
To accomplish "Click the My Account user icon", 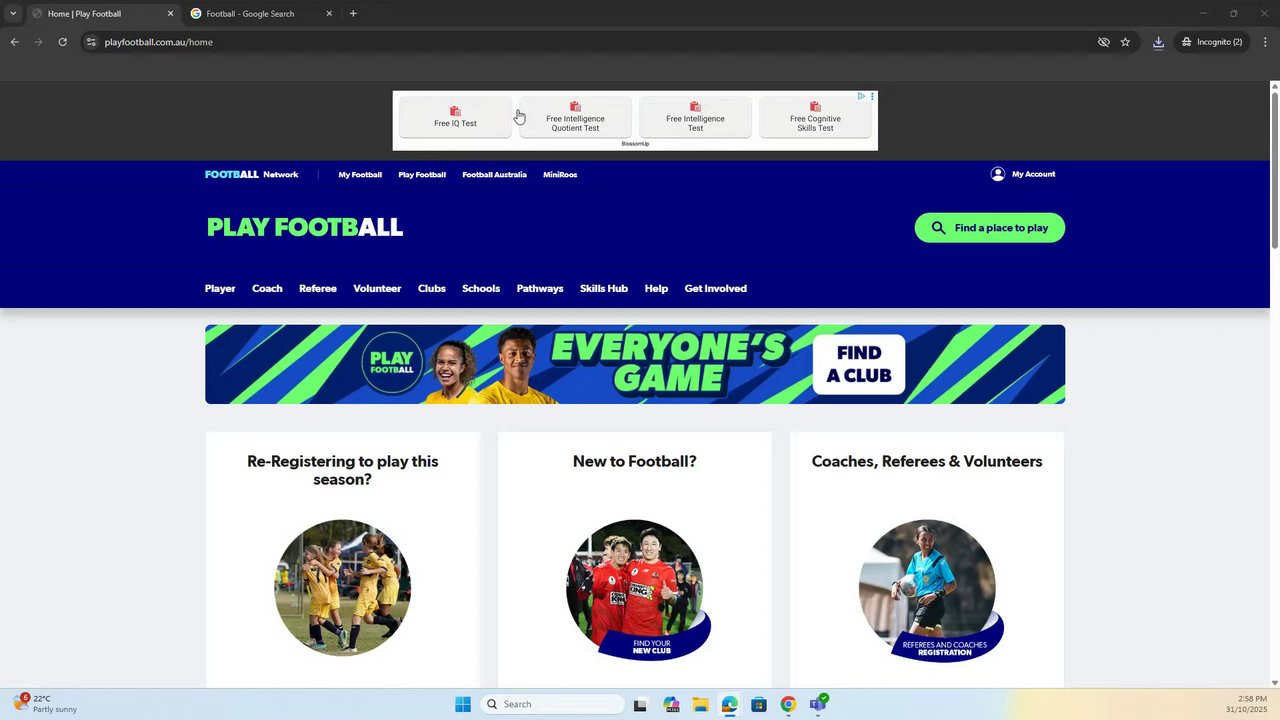I will 997,174.
